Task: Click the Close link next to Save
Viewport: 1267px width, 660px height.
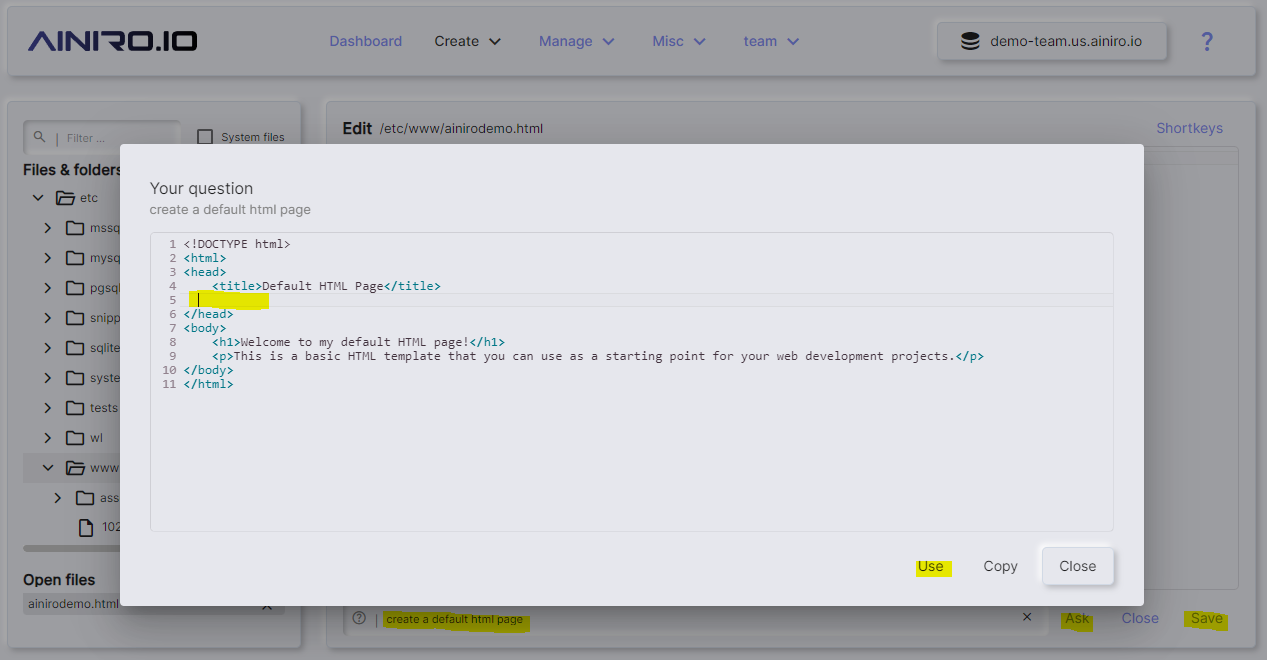Action: click(1140, 618)
